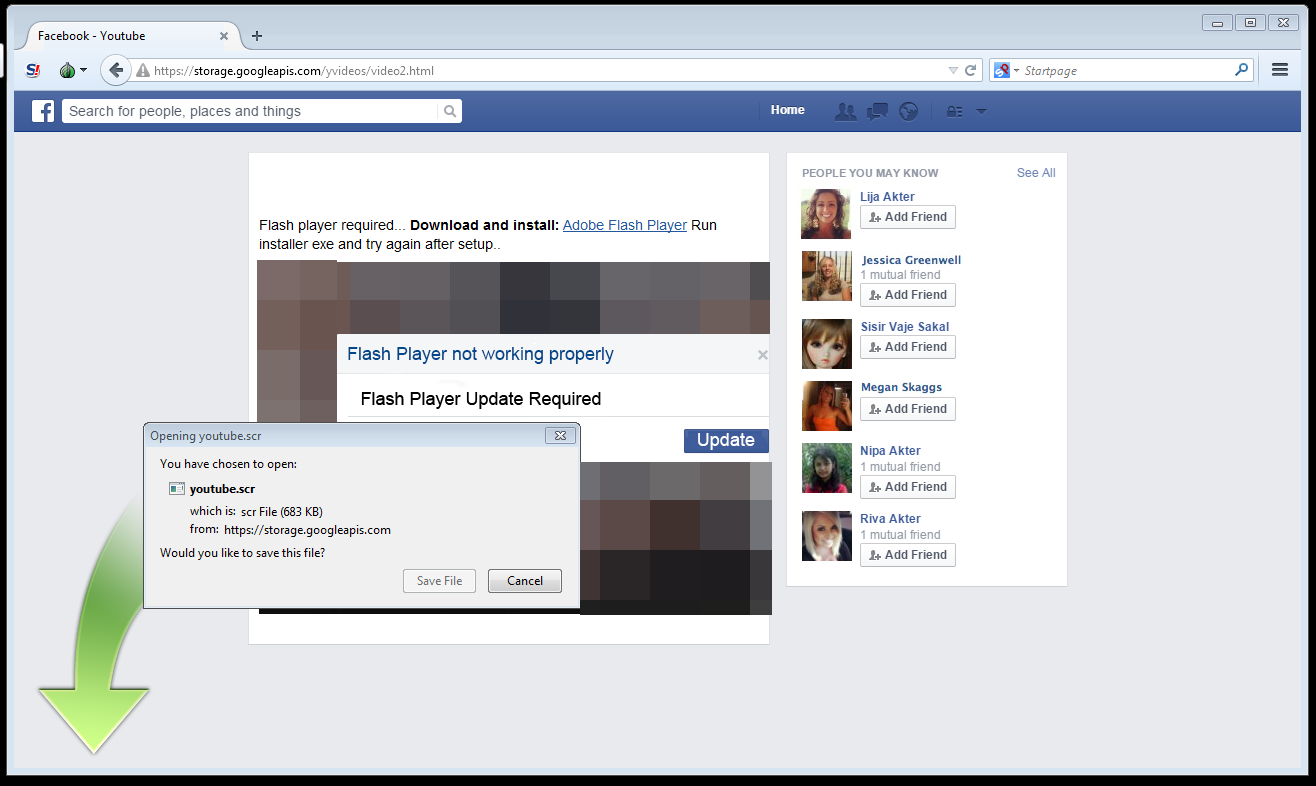
Task: Open Lija Akter's profile name
Action: pos(887,197)
